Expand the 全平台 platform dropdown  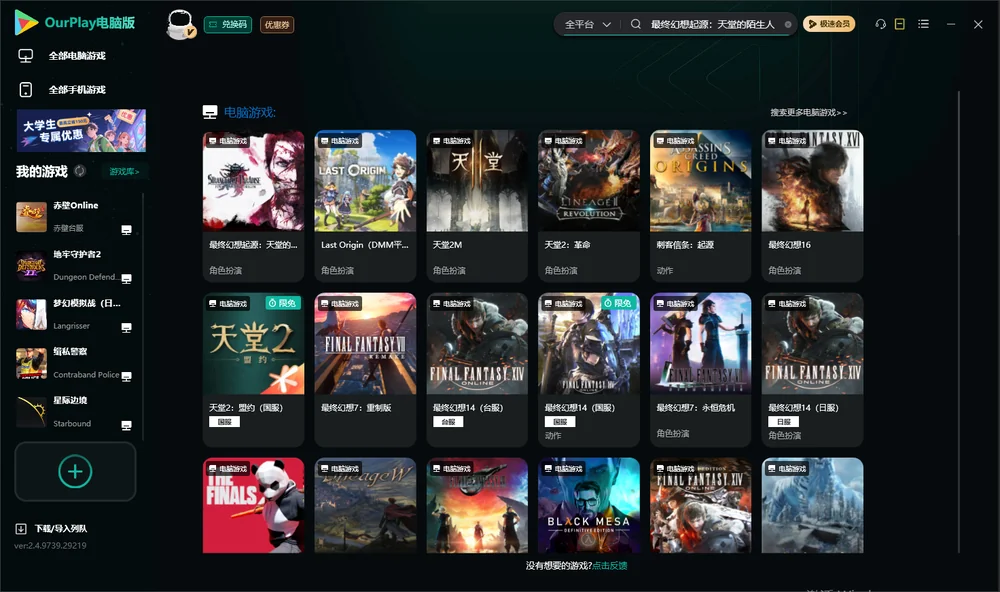[x=587, y=24]
